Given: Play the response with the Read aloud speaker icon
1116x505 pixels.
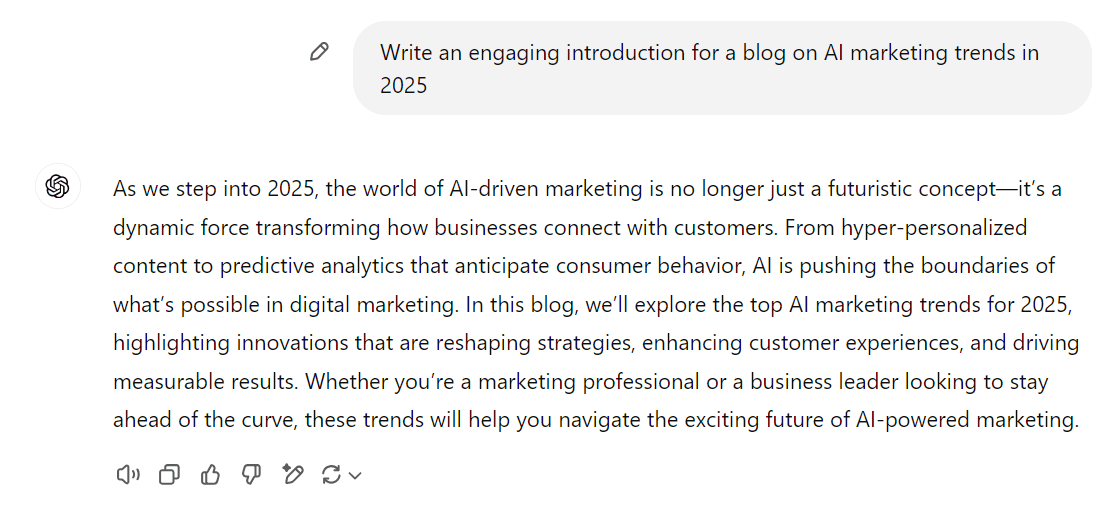Looking at the screenshot, I should [x=128, y=474].
